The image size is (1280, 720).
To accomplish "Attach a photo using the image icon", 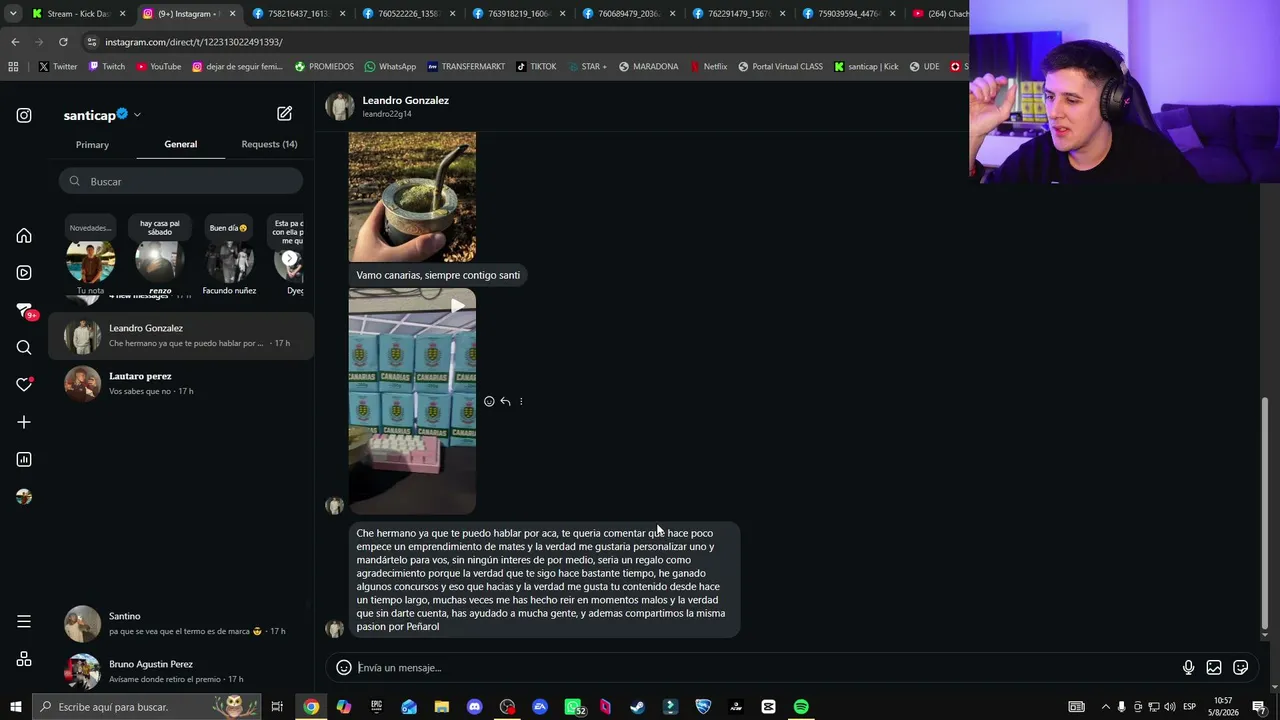I will click(x=1214, y=667).
